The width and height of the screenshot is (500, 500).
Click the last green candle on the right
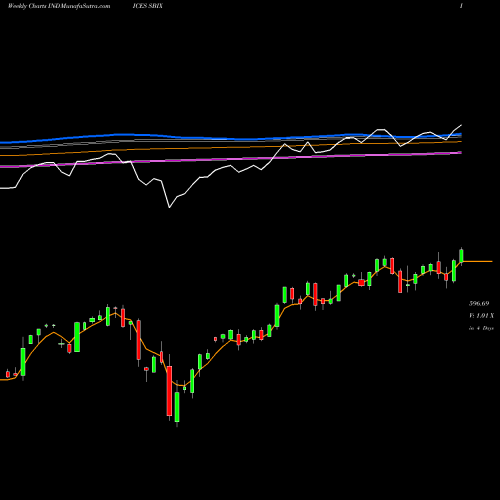pos(461,255)
